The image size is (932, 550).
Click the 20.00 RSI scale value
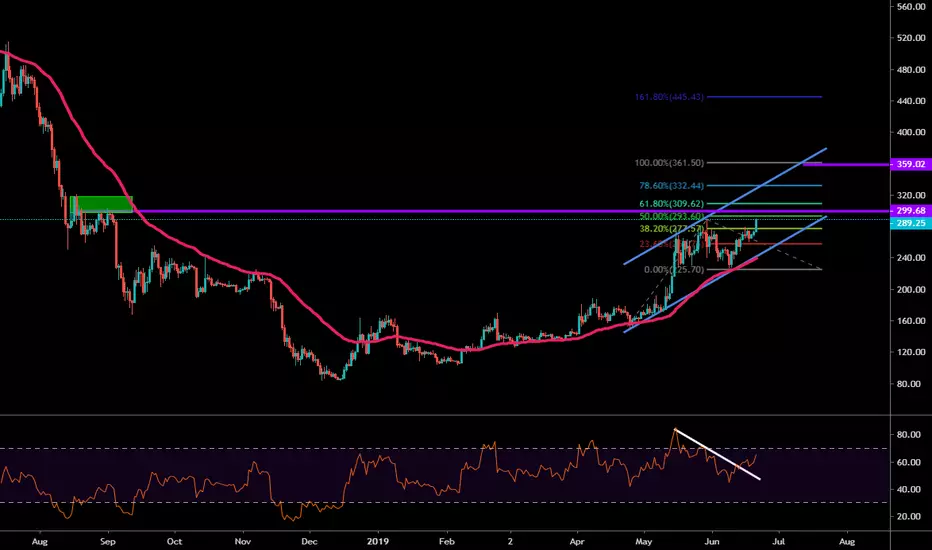pyautogui.click(x=909, y=516)
